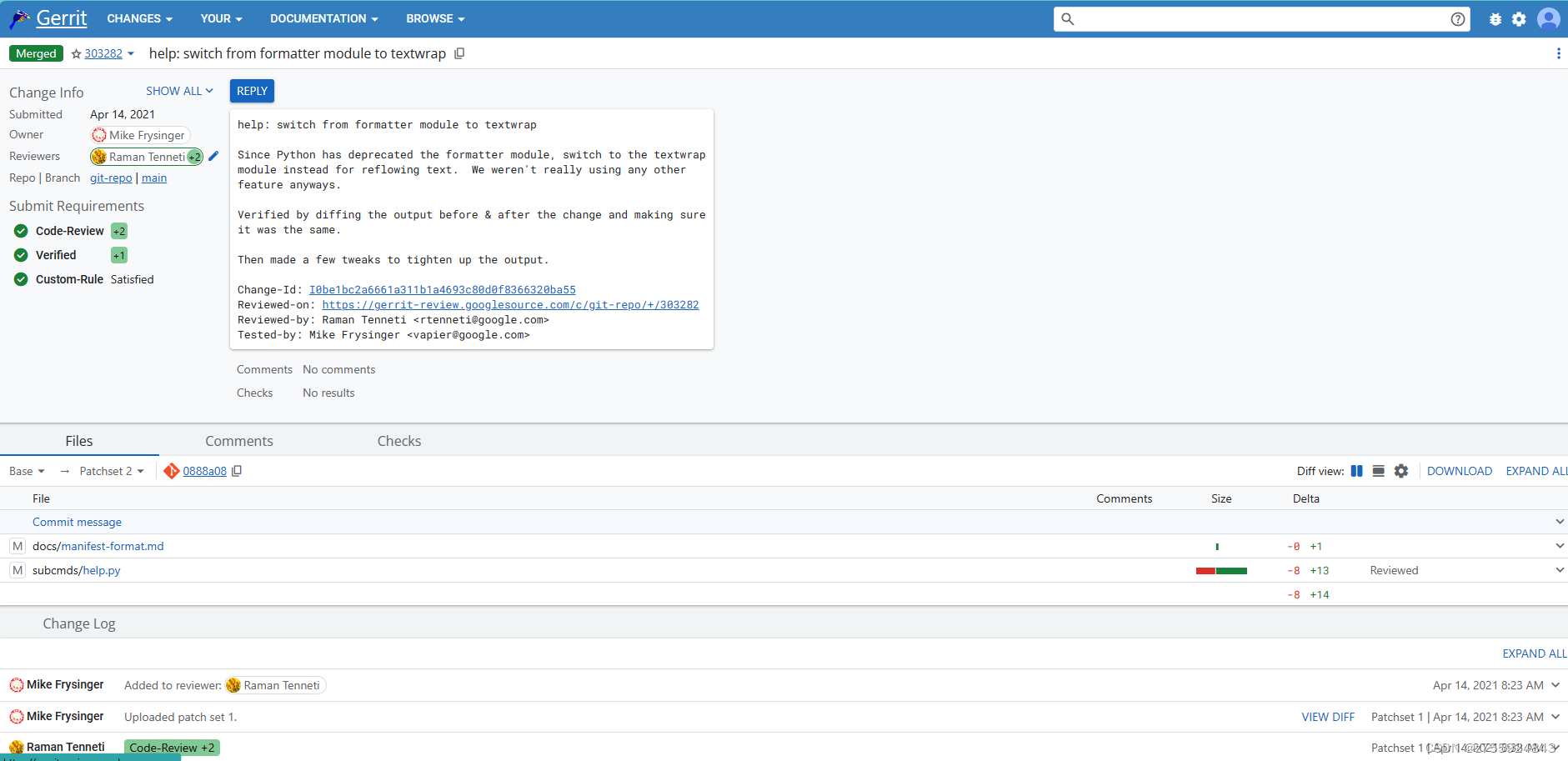Open docs/manifest-format.md file
Image resolution: width=1568 pixels, height=761 pixels.
pos(98,546)
